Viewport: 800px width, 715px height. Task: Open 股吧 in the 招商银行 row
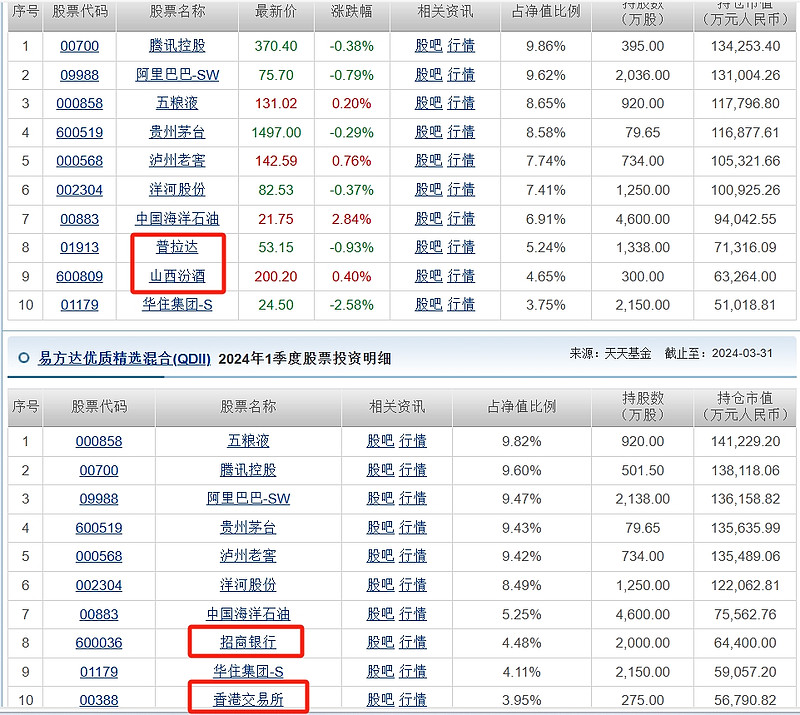point(381,643)
